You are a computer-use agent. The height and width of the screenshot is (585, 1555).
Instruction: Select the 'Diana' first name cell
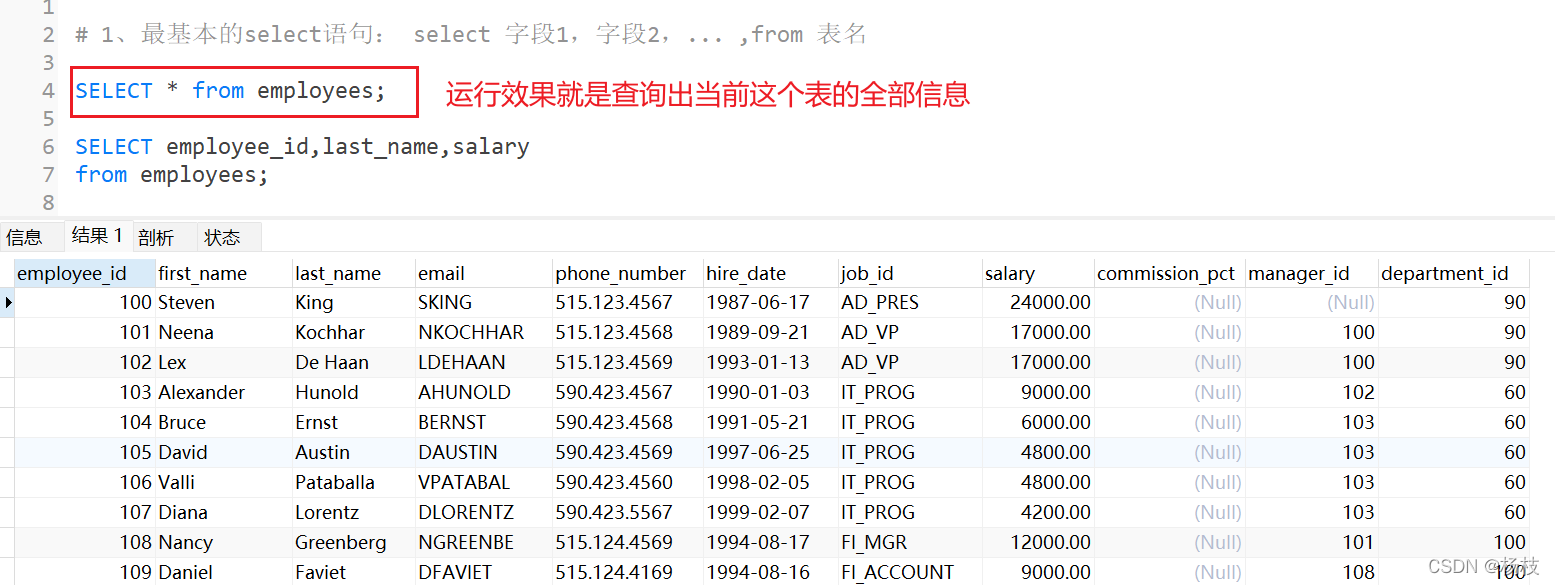pos(224,512)
